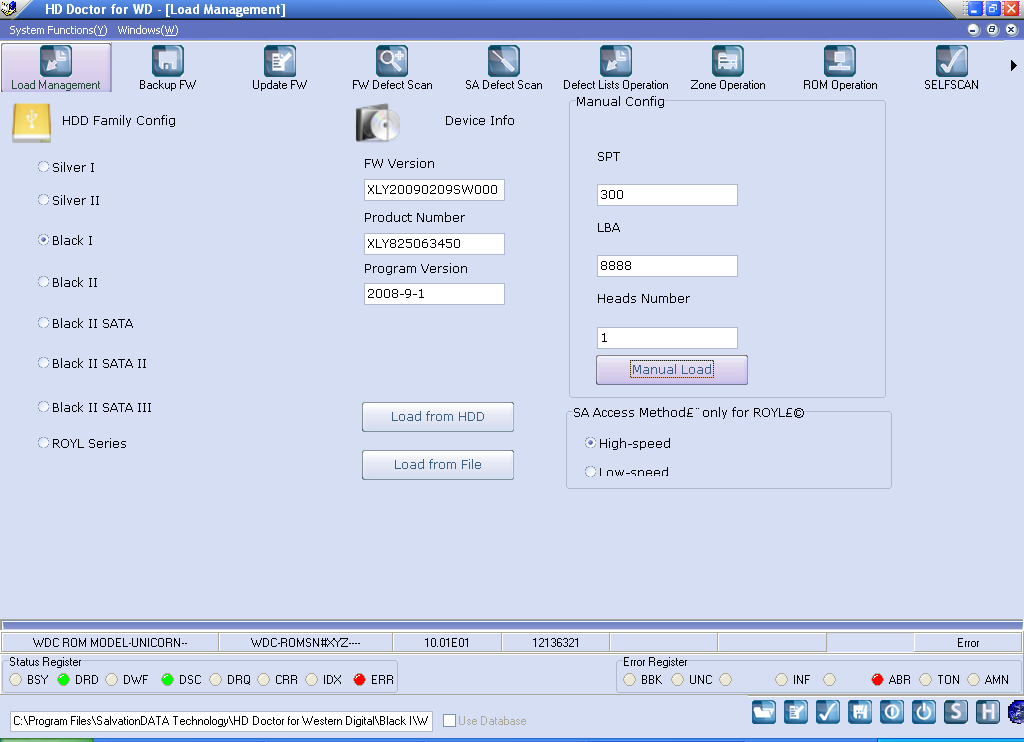Click the FW Version field

click(x=434, y=189)
